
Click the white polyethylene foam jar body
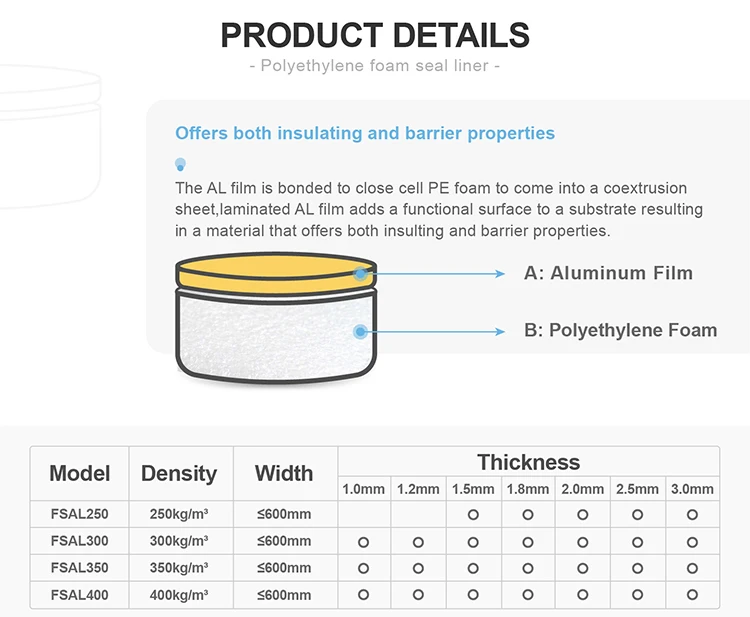[276, 333]
